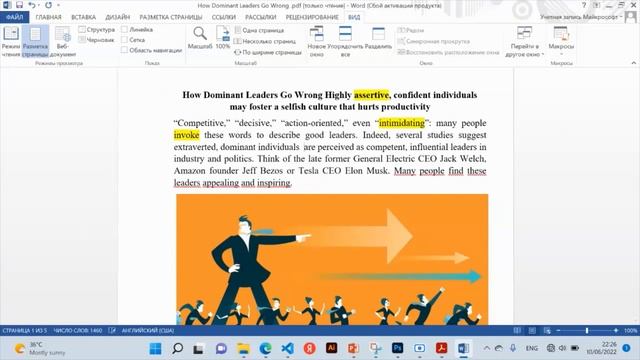Viewport: 640px width, 360px height.
Task: Save document from quick access toolbar
Action: (x=19, y=5)
